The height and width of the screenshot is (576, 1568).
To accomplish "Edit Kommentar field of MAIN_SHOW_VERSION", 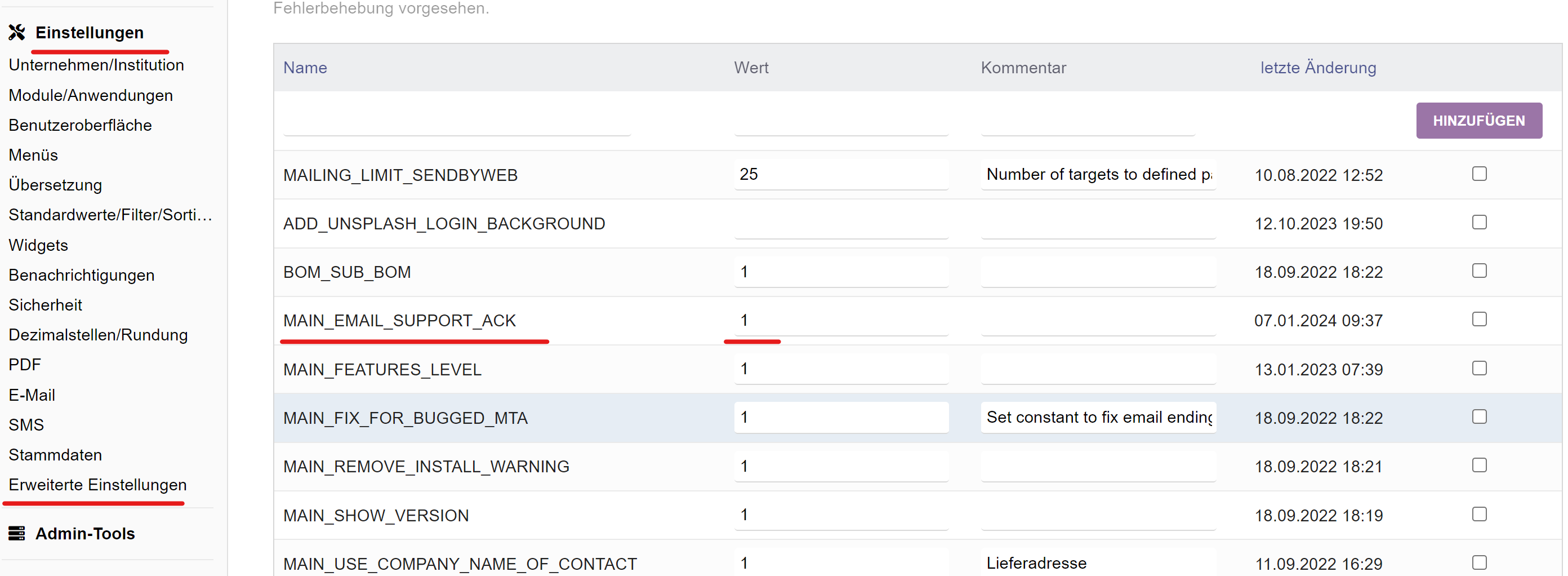I will coord(1098,515).
